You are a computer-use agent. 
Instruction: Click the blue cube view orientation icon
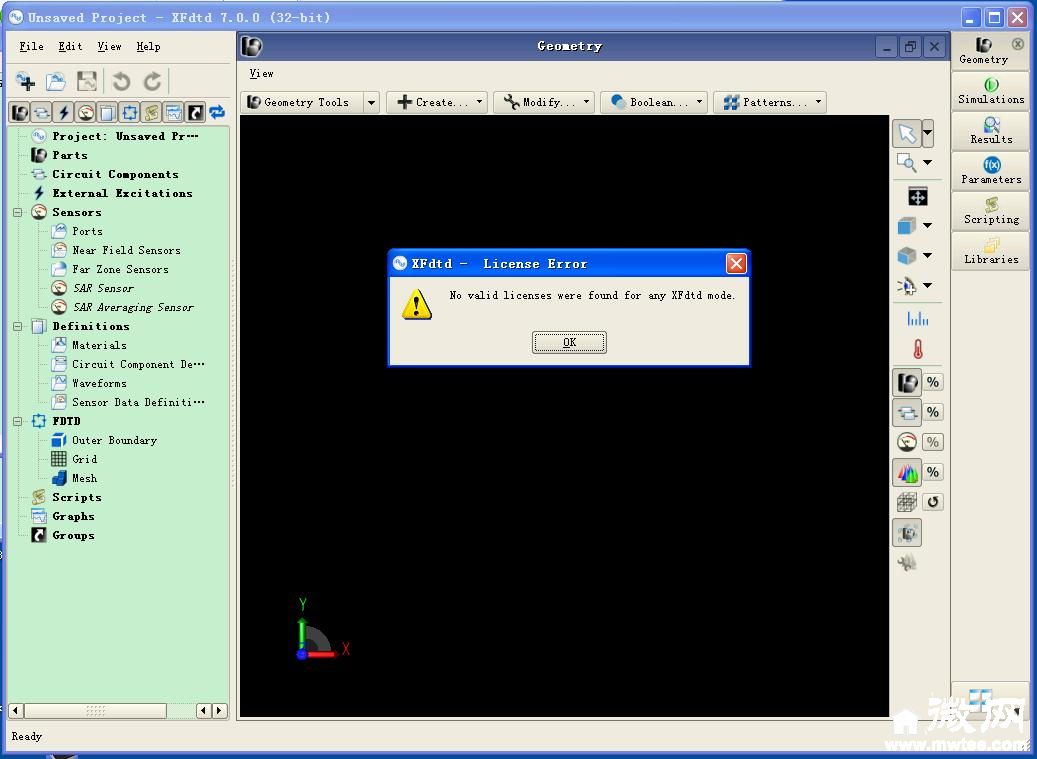906,226
